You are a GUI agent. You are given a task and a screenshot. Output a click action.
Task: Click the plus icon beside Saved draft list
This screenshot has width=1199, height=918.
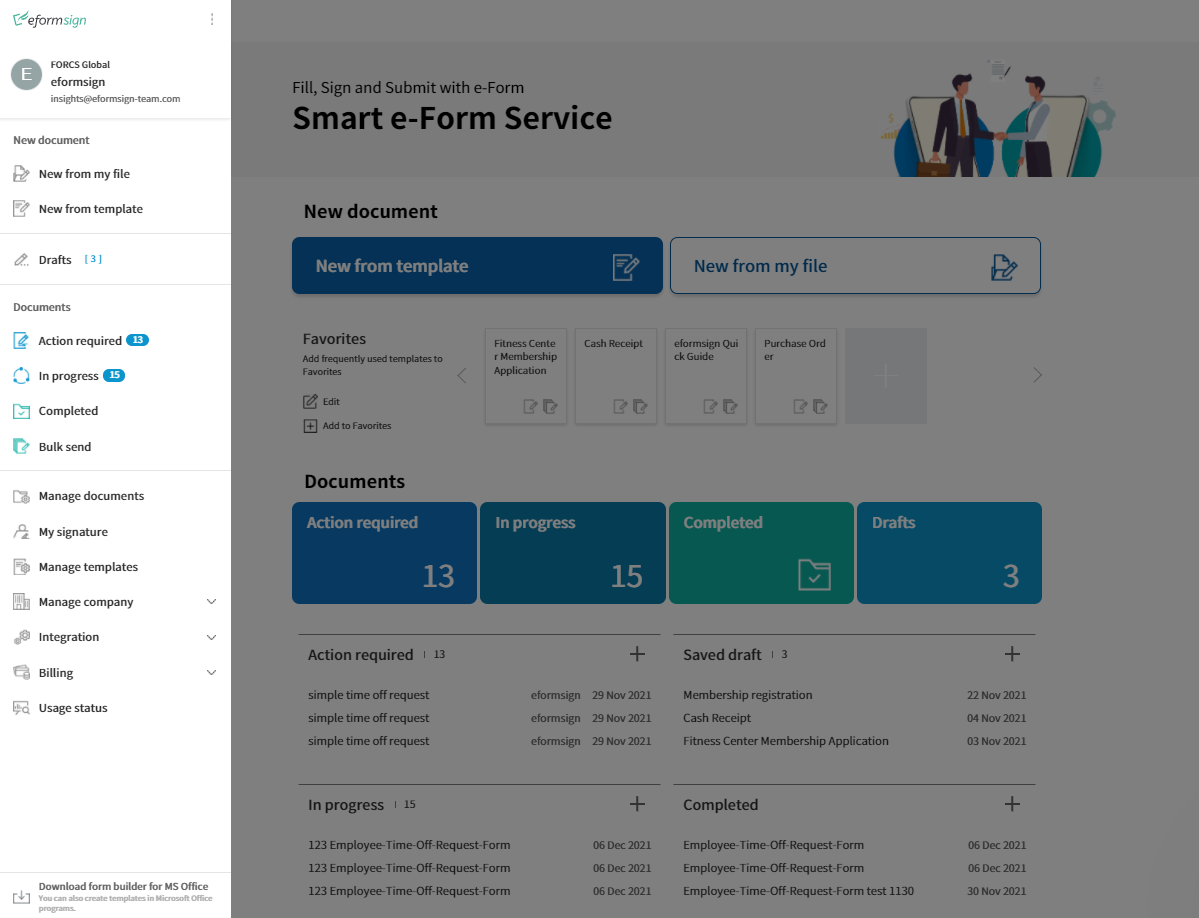[1012, 654]
